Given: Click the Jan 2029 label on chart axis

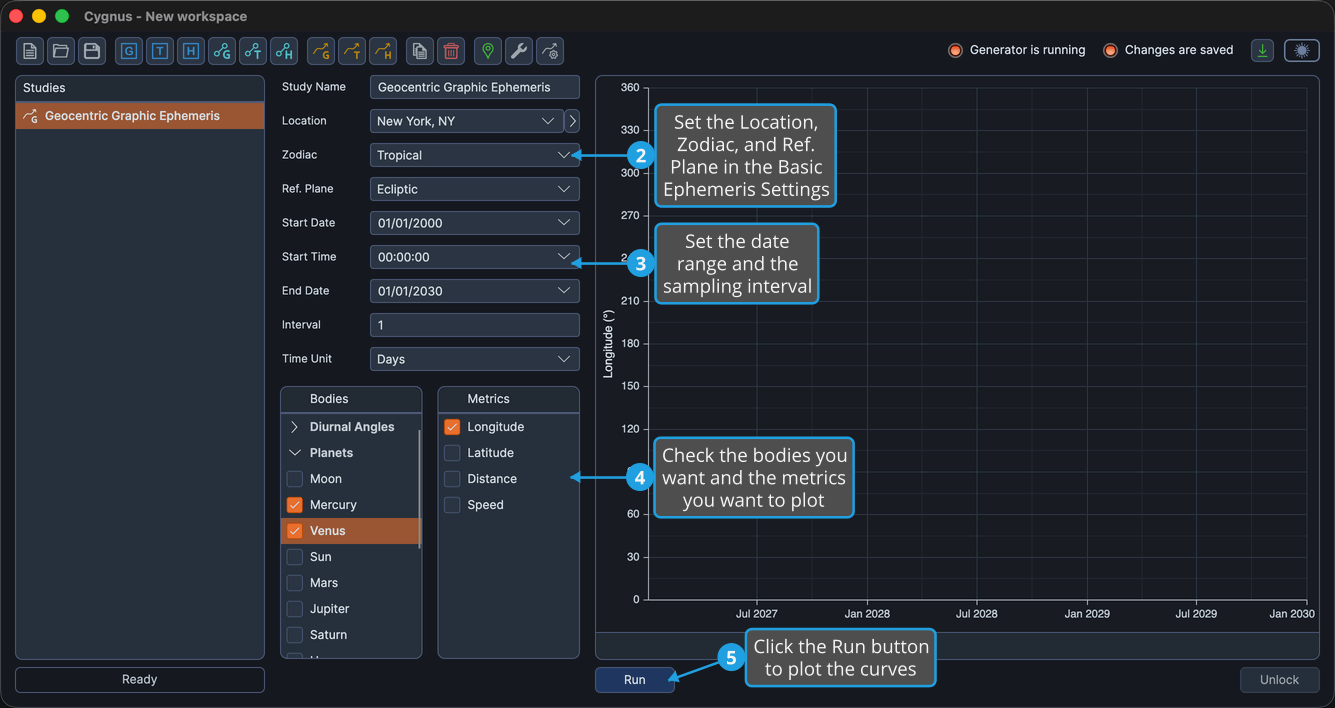Looking at the screenshot, I should [1087, 614].
